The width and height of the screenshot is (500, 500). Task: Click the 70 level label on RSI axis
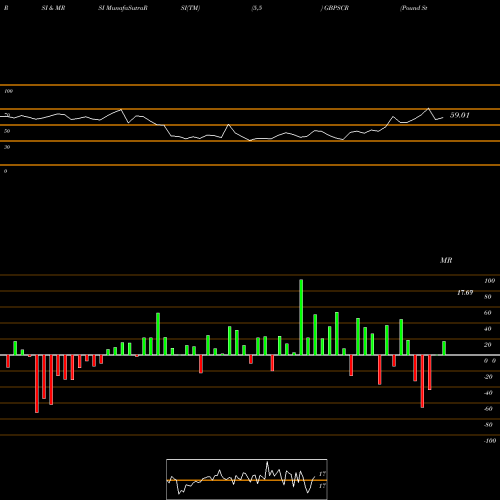pyautogui.click(x=7, y=115)
